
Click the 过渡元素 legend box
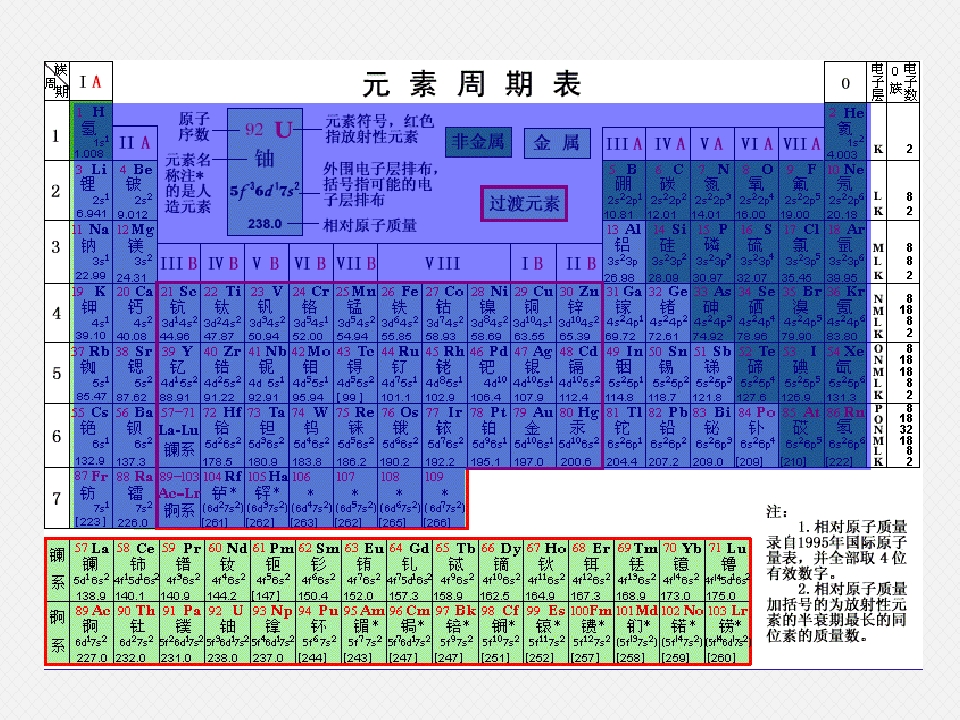coord(523,203)
